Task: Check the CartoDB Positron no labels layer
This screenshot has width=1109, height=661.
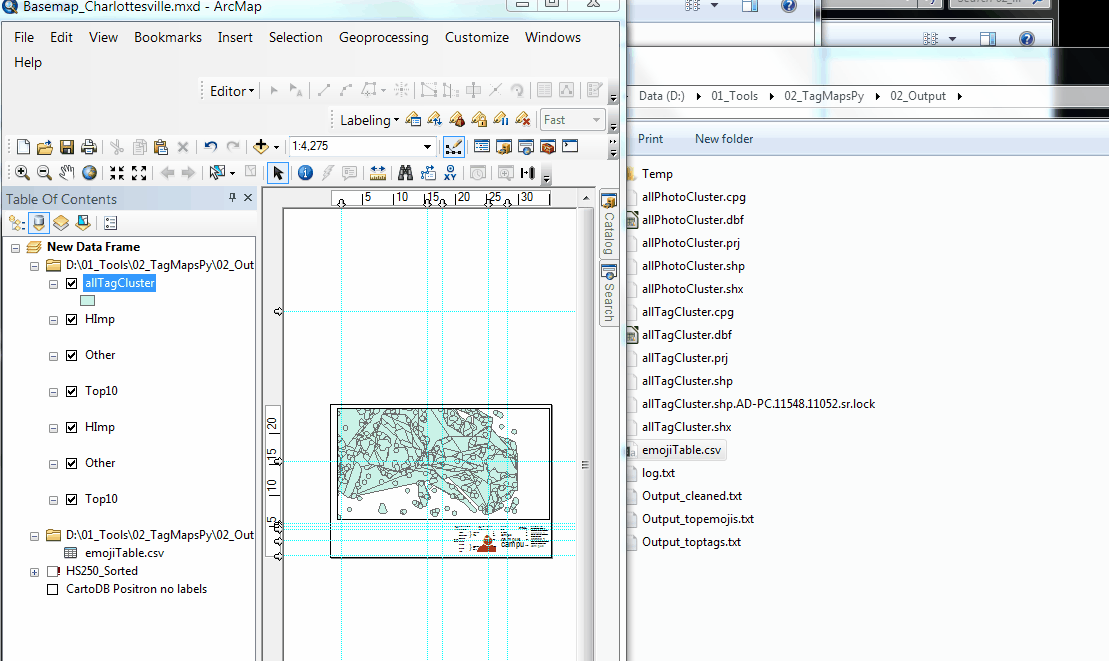Action: (x=55, y=589)
